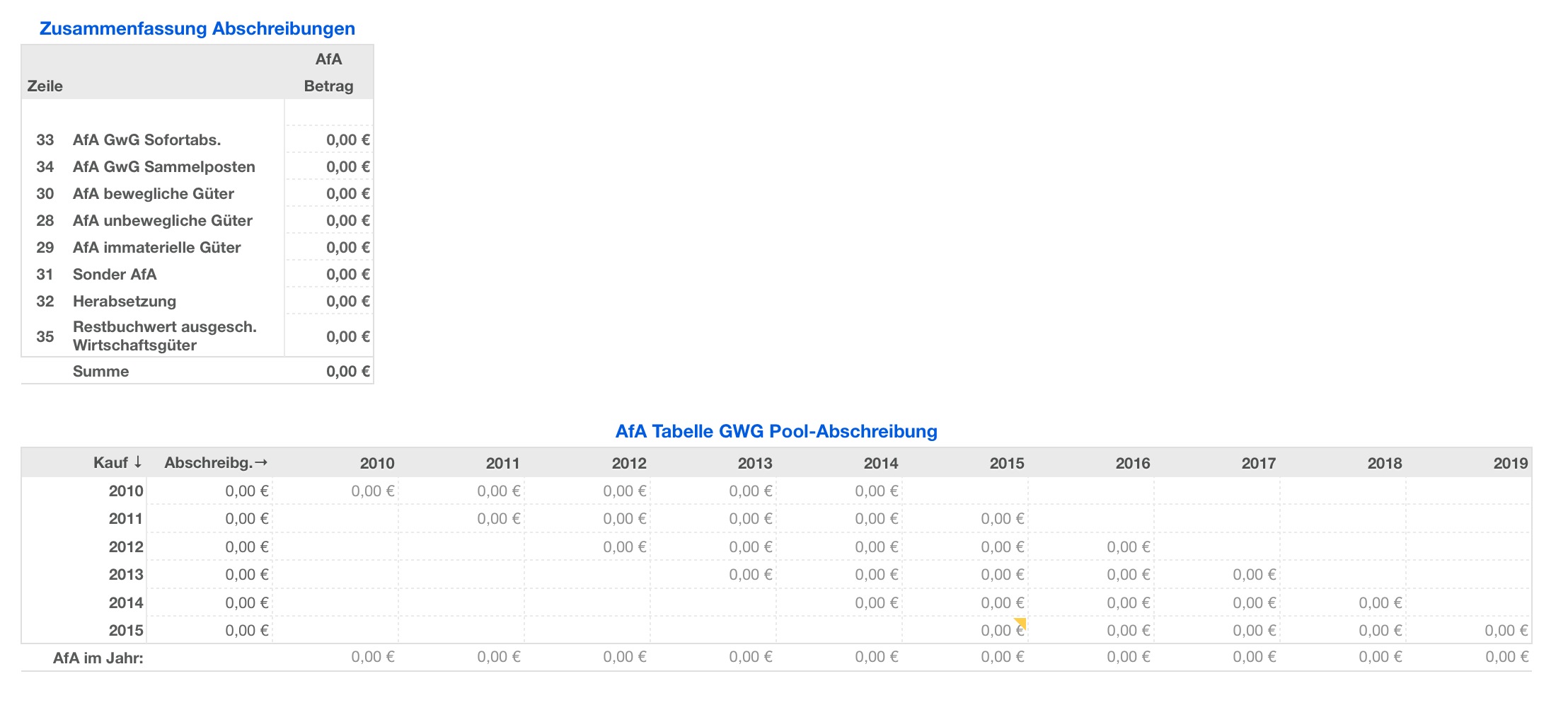This screenshot has width=1568, height=715.
Task: Click line number 28 in Zeile column
Action: pos(45,221)
